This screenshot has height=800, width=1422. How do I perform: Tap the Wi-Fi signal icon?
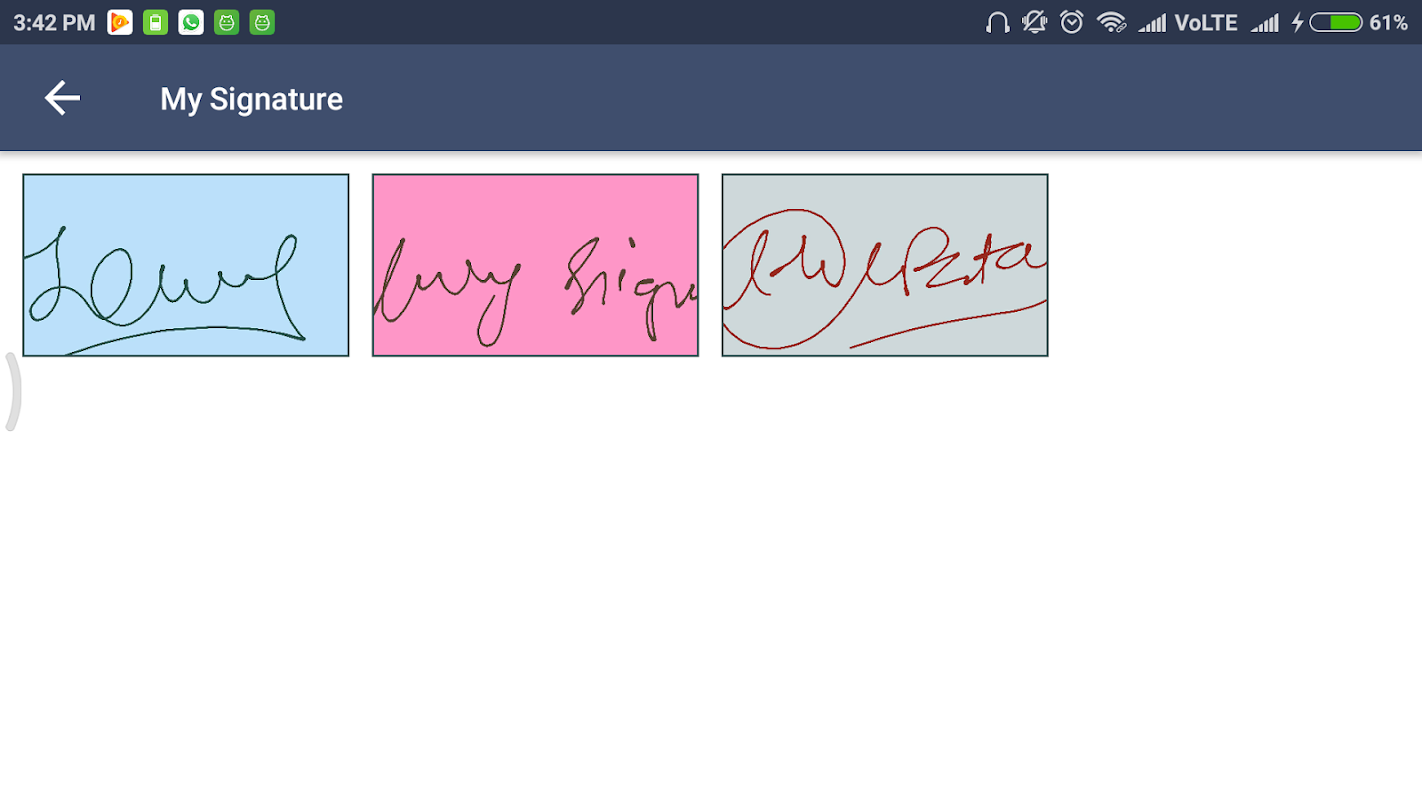(x=1111, y=22)
